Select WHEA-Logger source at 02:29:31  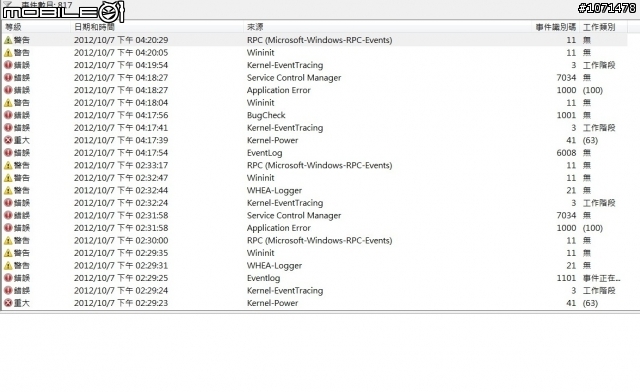[274, 265]
